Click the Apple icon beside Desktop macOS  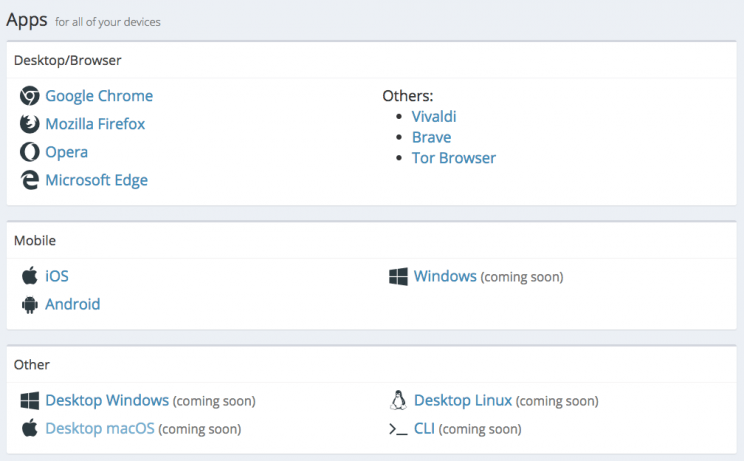(29, 429)
